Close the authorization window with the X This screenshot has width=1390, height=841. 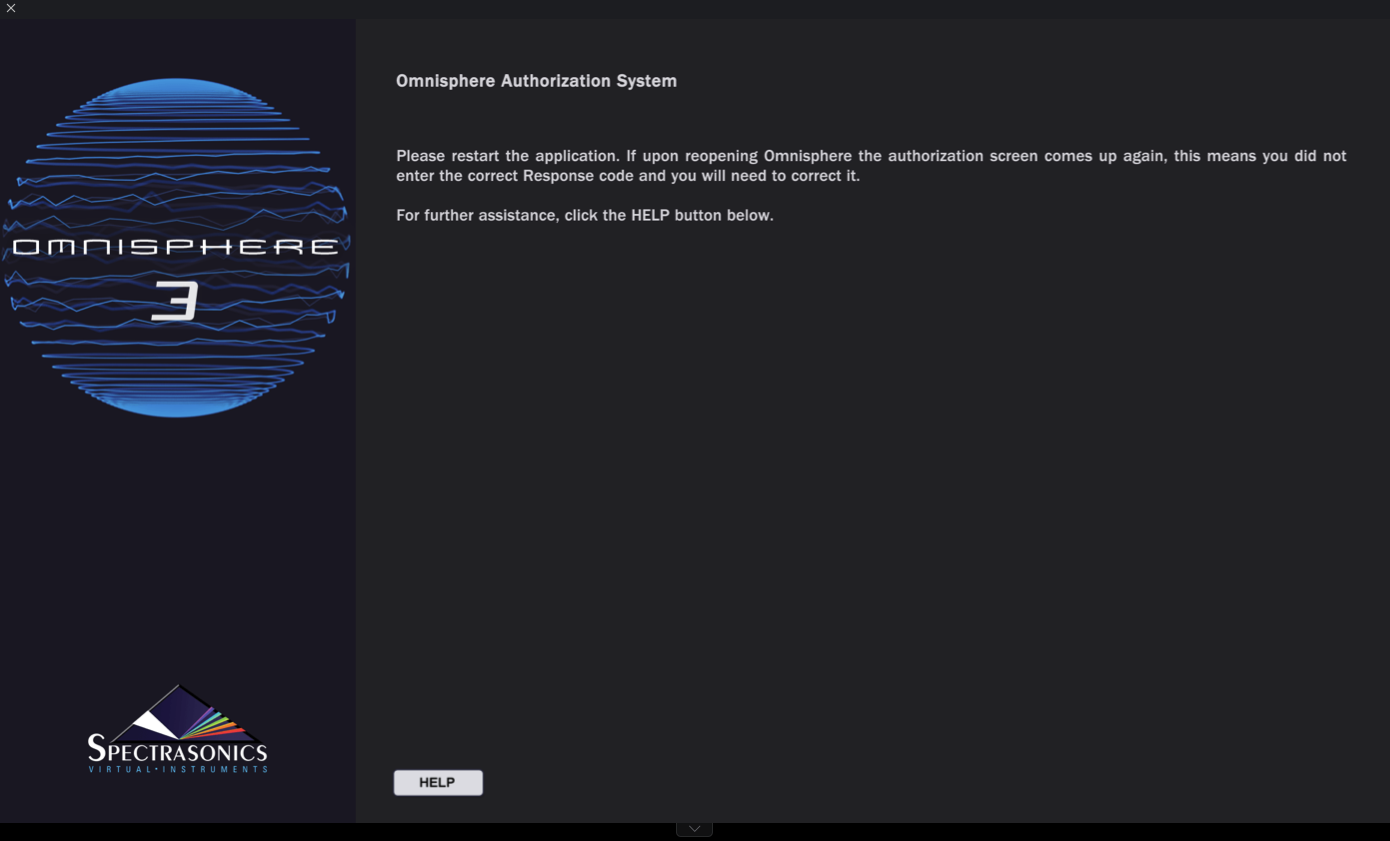(11, 8)
